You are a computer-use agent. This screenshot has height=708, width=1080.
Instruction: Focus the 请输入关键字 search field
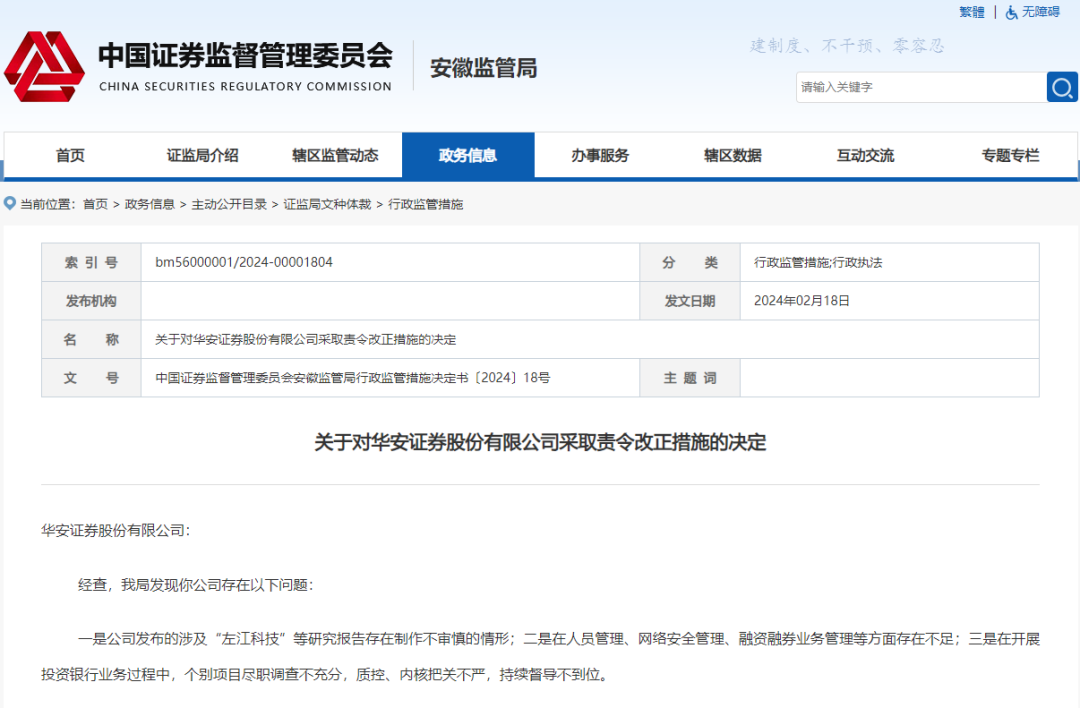pos(922,87)
